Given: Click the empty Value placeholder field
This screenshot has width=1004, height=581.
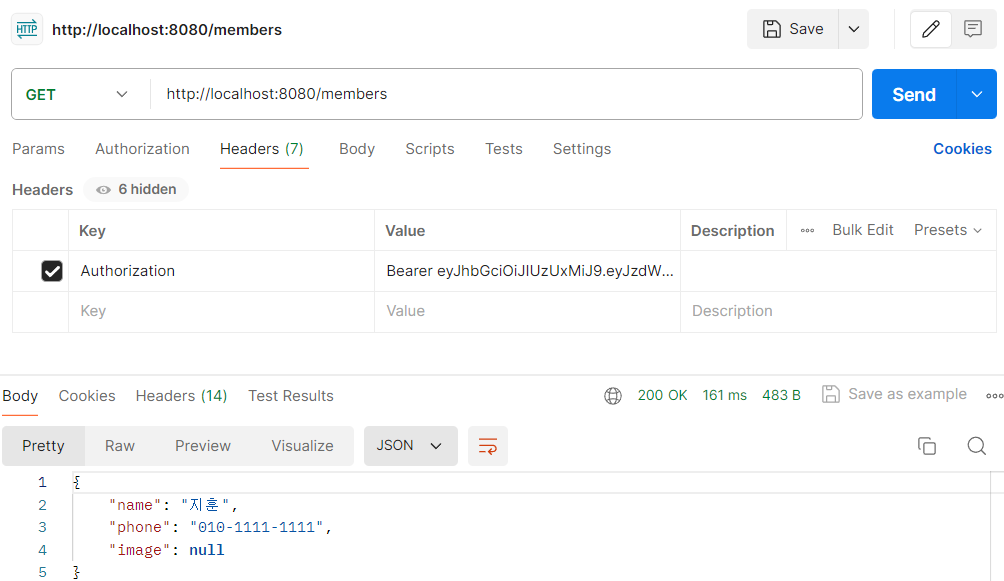Looking at the screenshot, I should click(527, 311).
